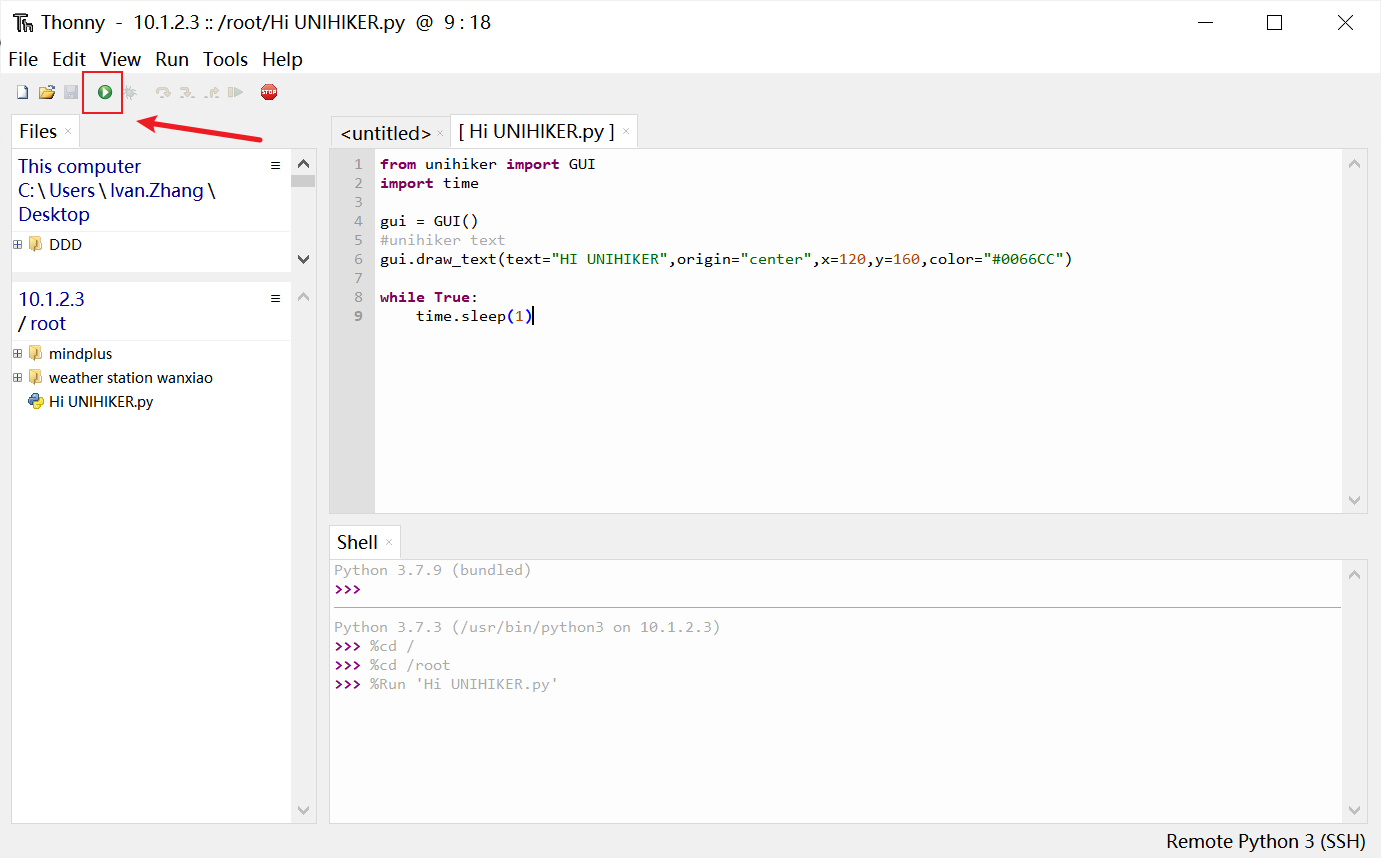This screenshot has width=1381, height=858.
Task: Open the Run menu
Action: click(171, 59)
